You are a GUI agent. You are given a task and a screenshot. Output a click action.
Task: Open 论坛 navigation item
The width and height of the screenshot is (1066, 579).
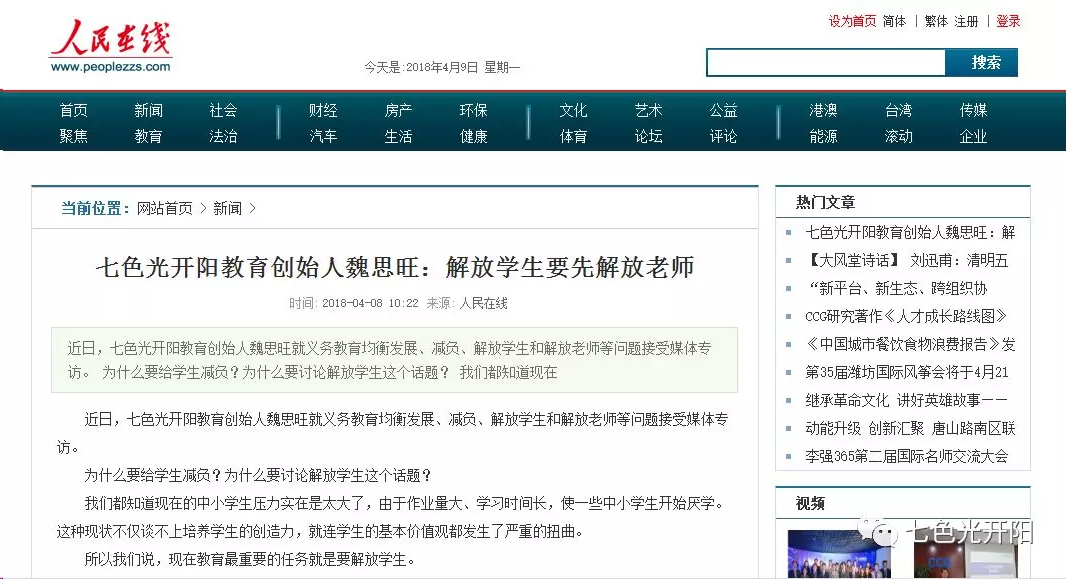point(649,136)
